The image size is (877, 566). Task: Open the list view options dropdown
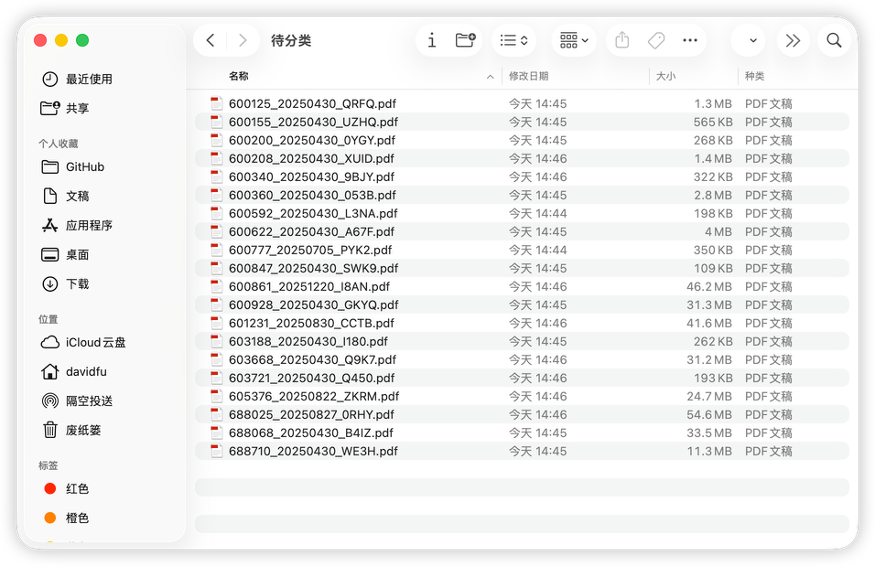[514, 41]
